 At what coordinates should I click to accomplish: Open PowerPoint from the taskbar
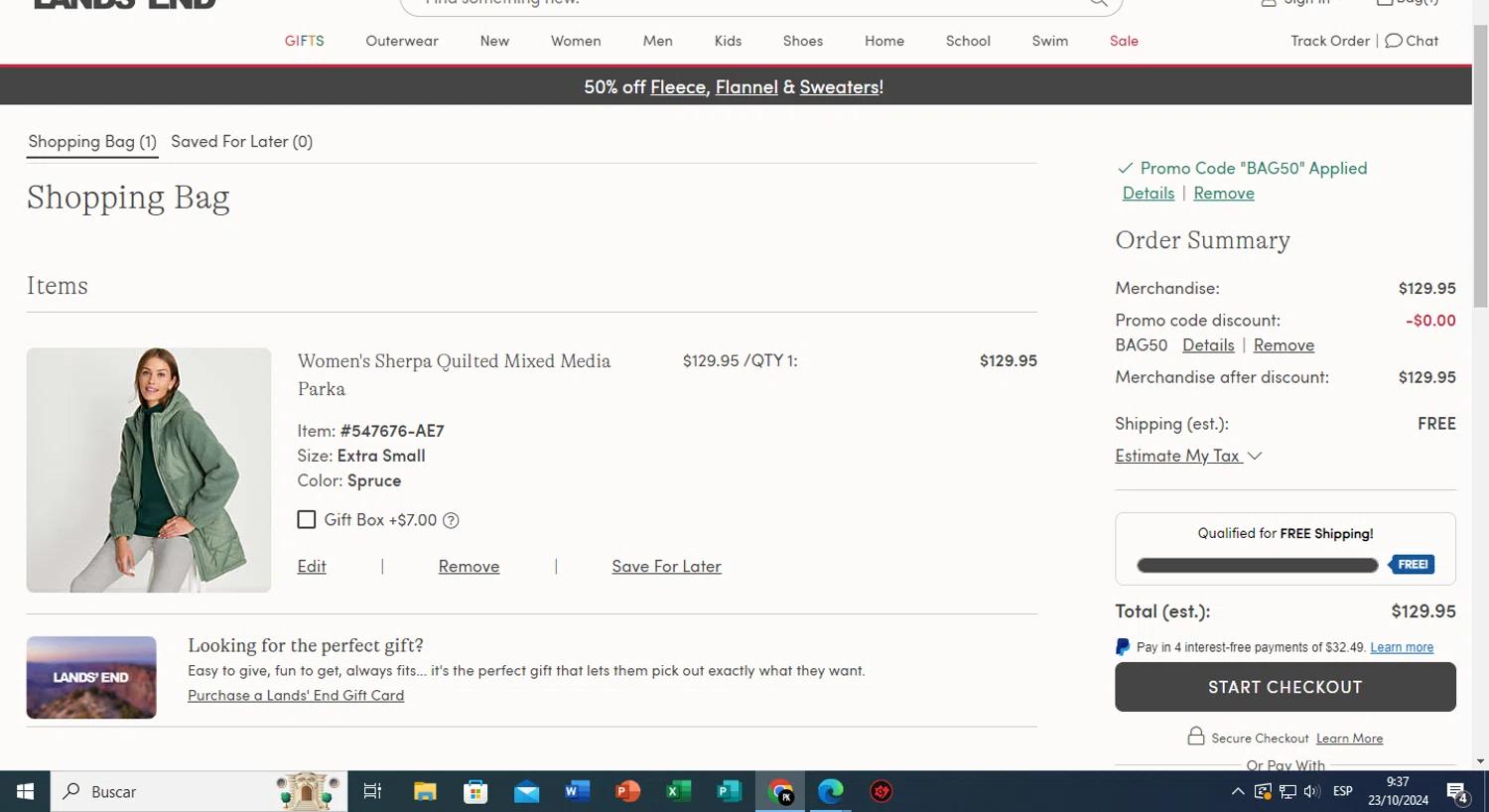(x=627, y=791)
